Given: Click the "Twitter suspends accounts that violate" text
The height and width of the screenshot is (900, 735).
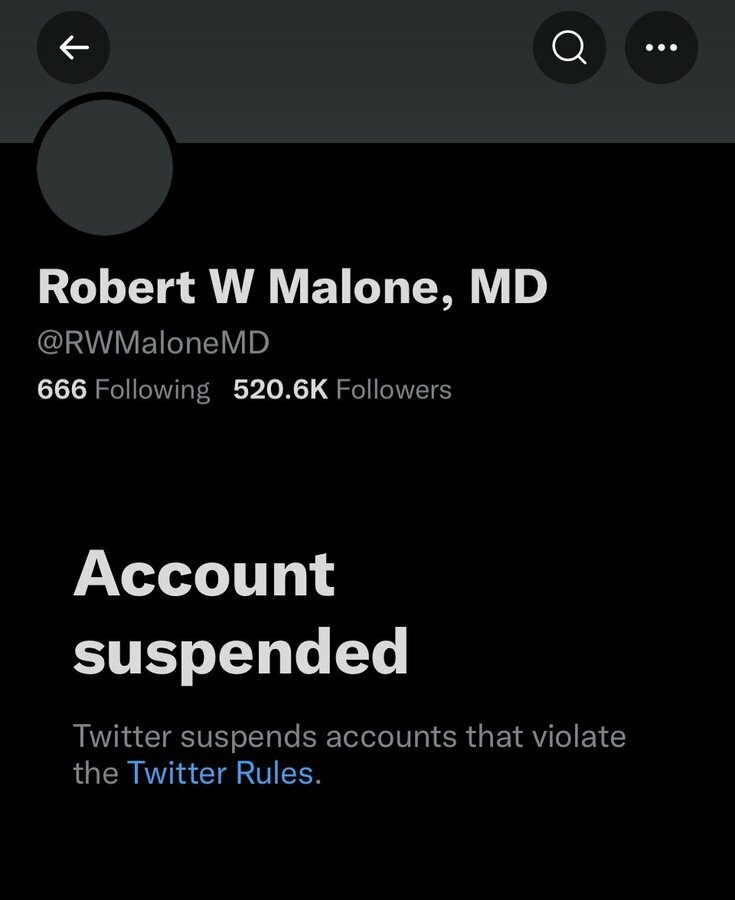Looking at the screenshot, I should (349, 737).
